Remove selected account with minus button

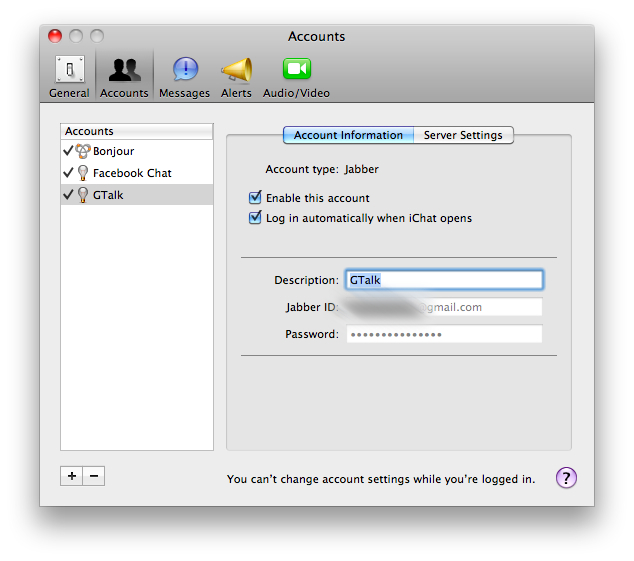point(94,476)
